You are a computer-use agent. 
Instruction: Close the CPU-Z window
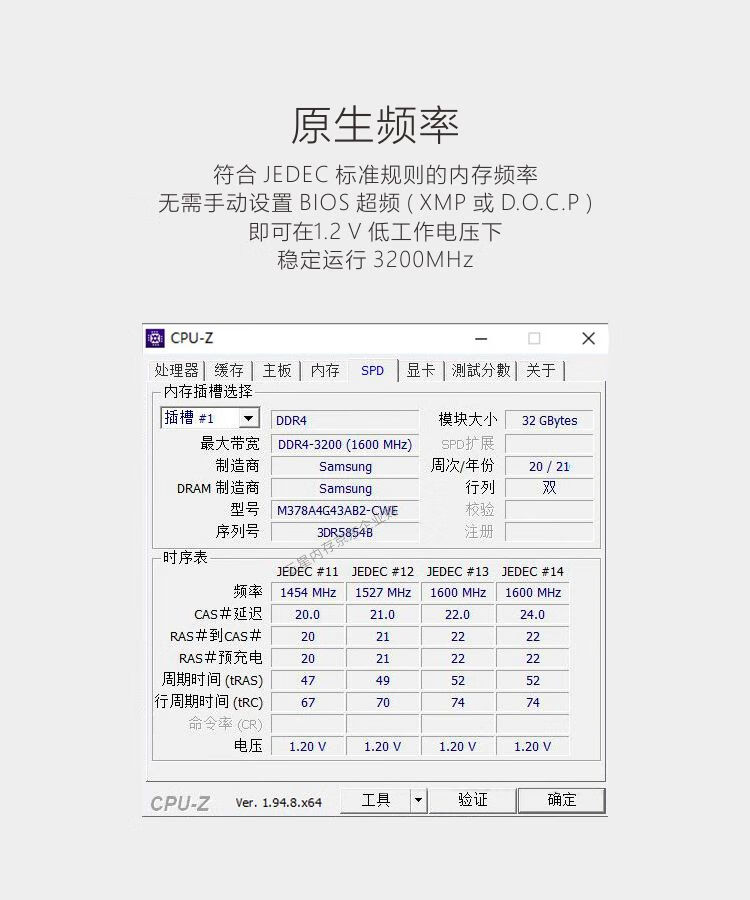(588, 339)
